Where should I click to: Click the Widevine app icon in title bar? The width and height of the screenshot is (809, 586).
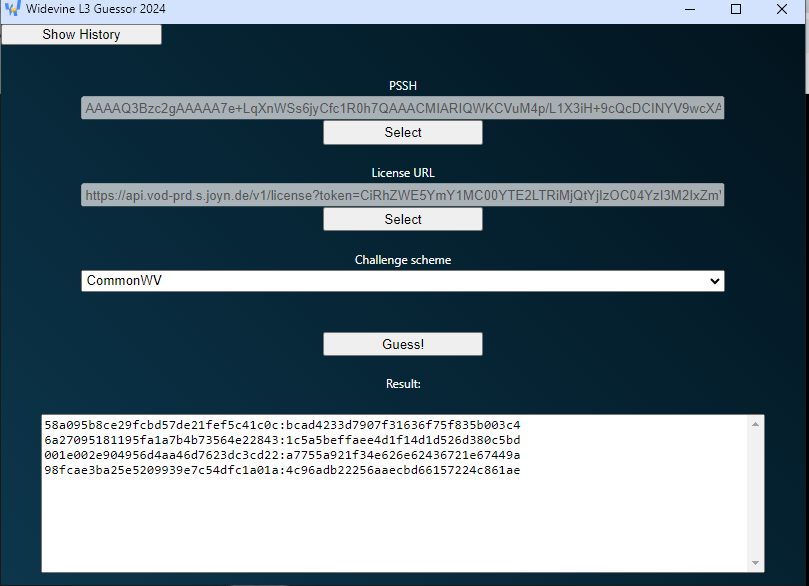click(12, 8)
